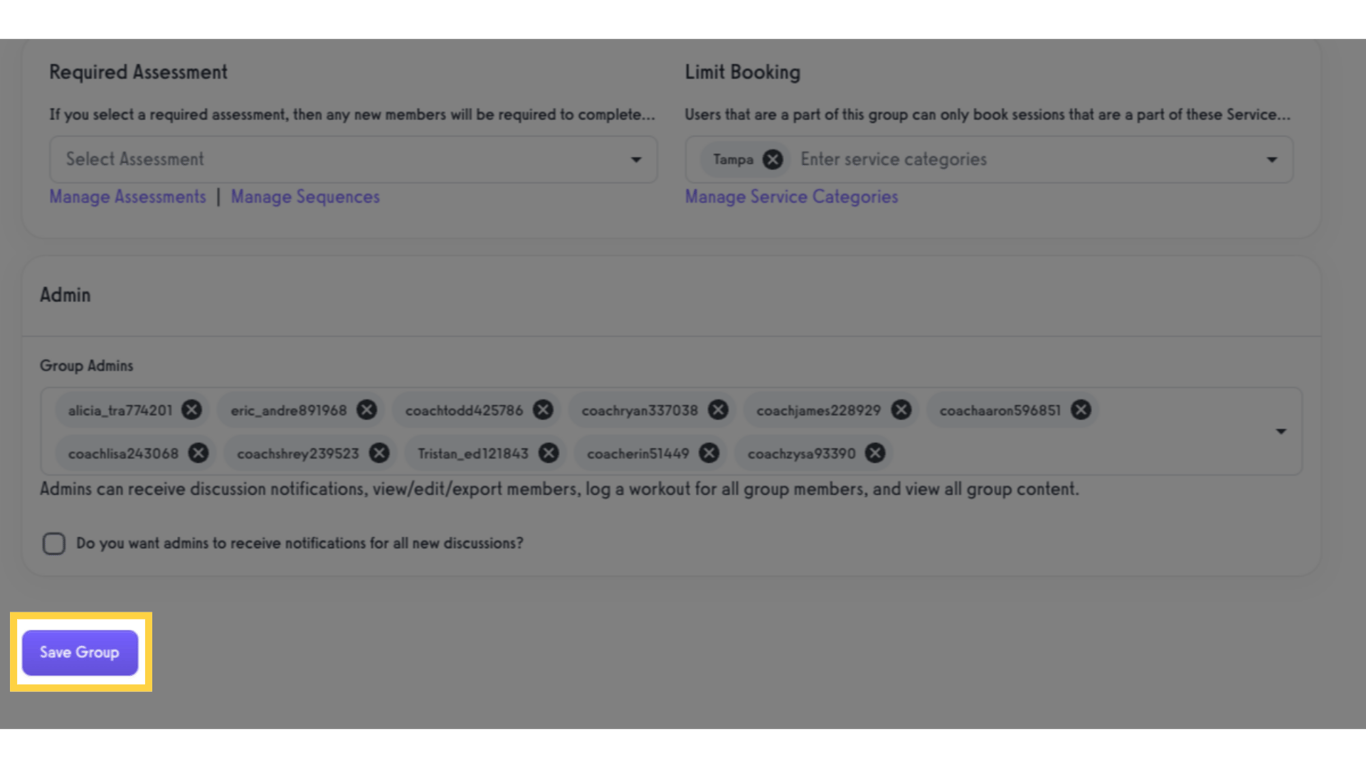Image resolution: width=1366 pixels, height=768 pixels.
Task: Expand the Group Admins dropdown arrow
Action: click(x=1281, y=431)
